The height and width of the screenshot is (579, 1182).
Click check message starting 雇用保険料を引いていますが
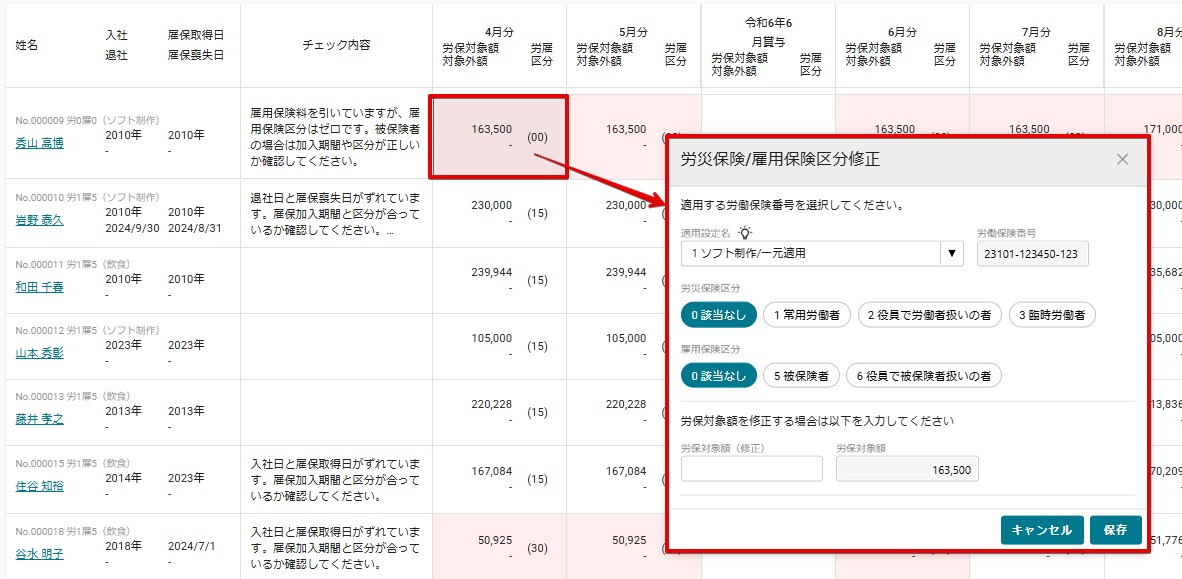pyautogui.click(x=335, y=136)
